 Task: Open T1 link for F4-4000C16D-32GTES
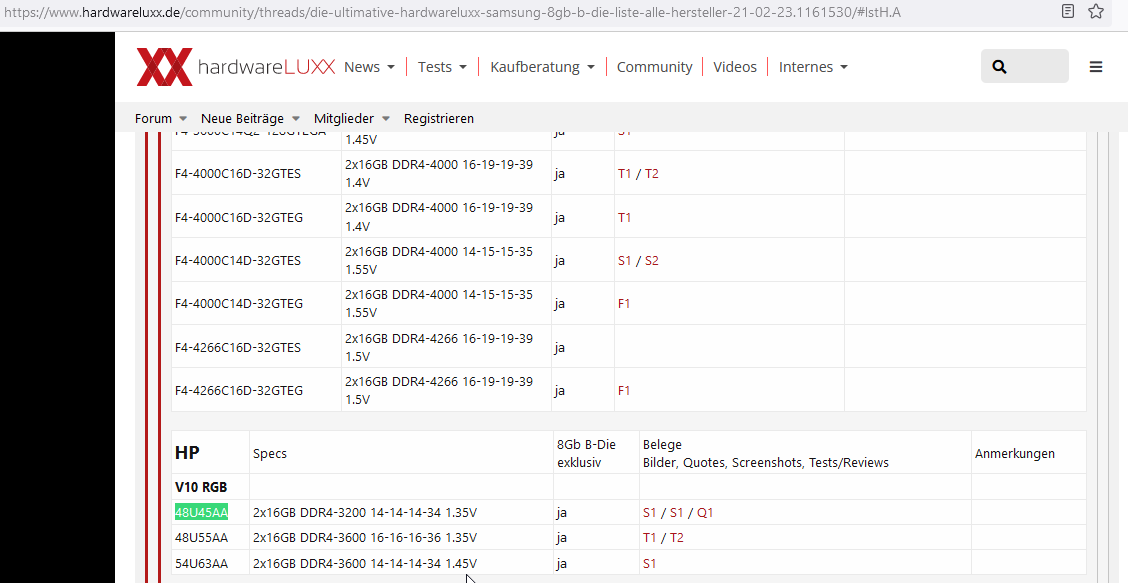pos(624,173)
